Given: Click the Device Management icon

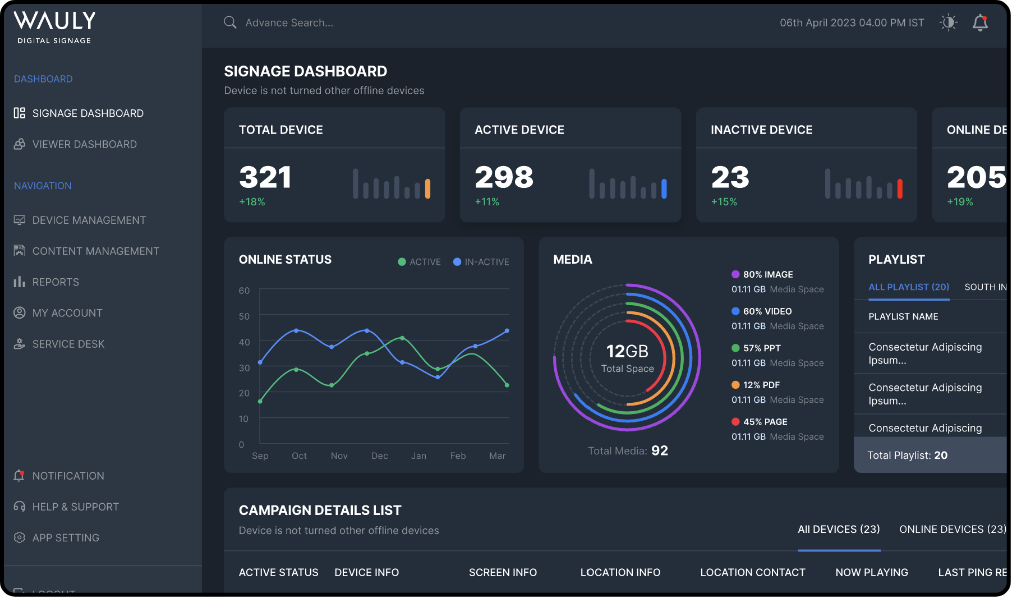Looking at the screenshot, I should click(x=19, y=220).
